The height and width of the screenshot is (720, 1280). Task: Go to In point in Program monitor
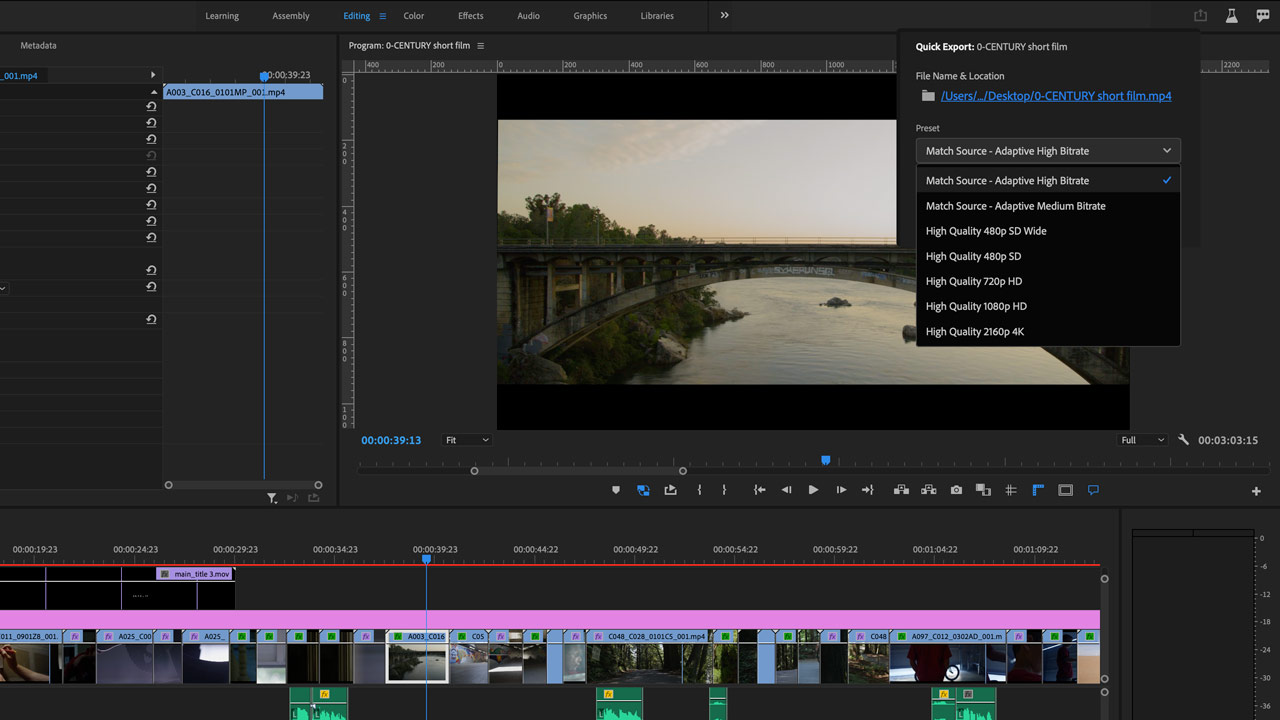point(759,490)
